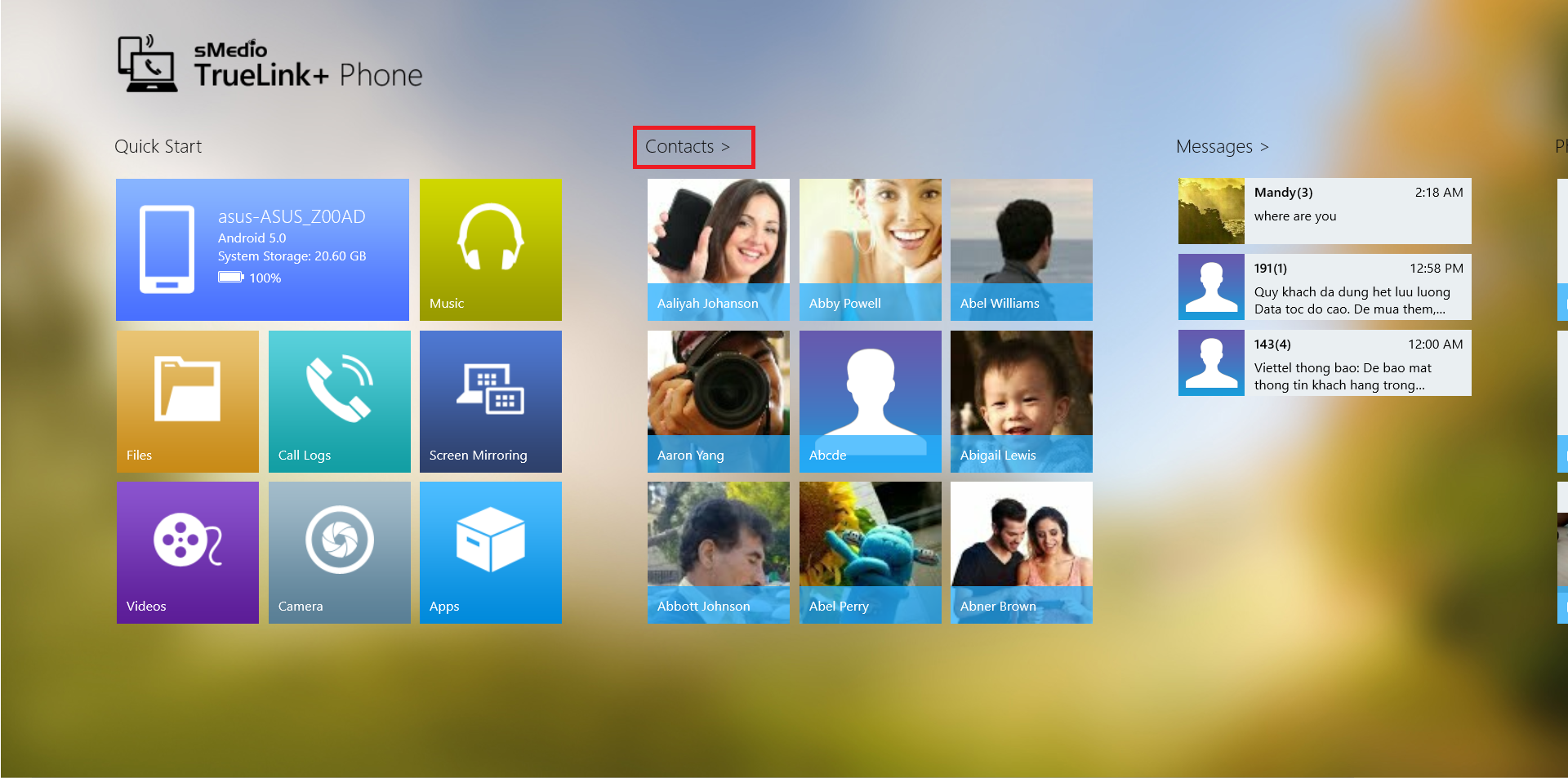Open the Videos film reel tile
This screenshot has width=1568, height=778.
(187, 552)
